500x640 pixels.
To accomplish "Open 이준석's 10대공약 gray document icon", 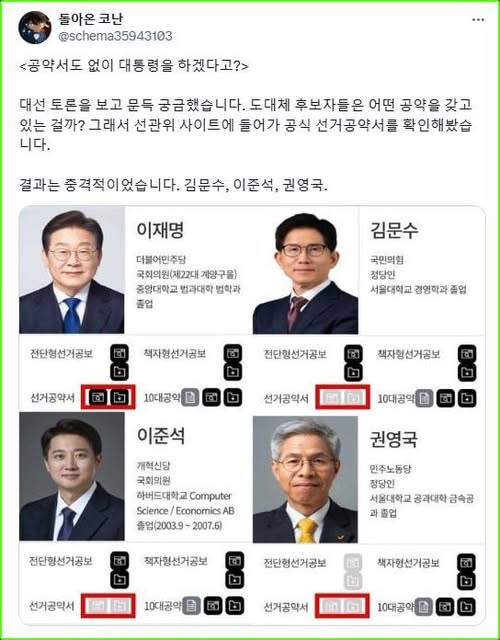I will [x=191, y=606].
